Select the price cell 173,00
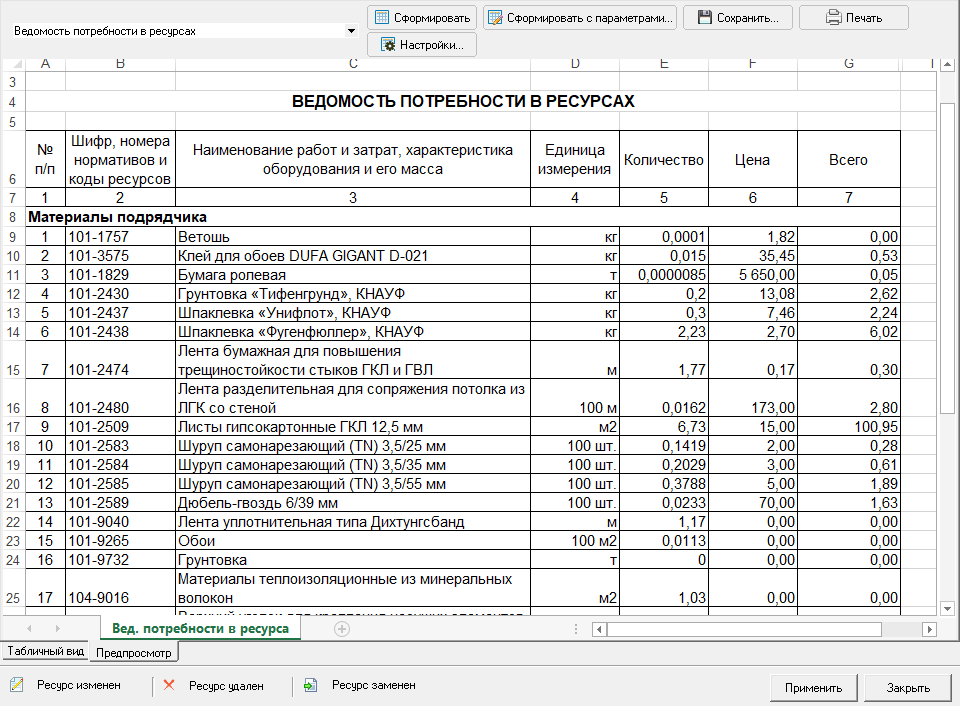 click(x=753, y=398)
